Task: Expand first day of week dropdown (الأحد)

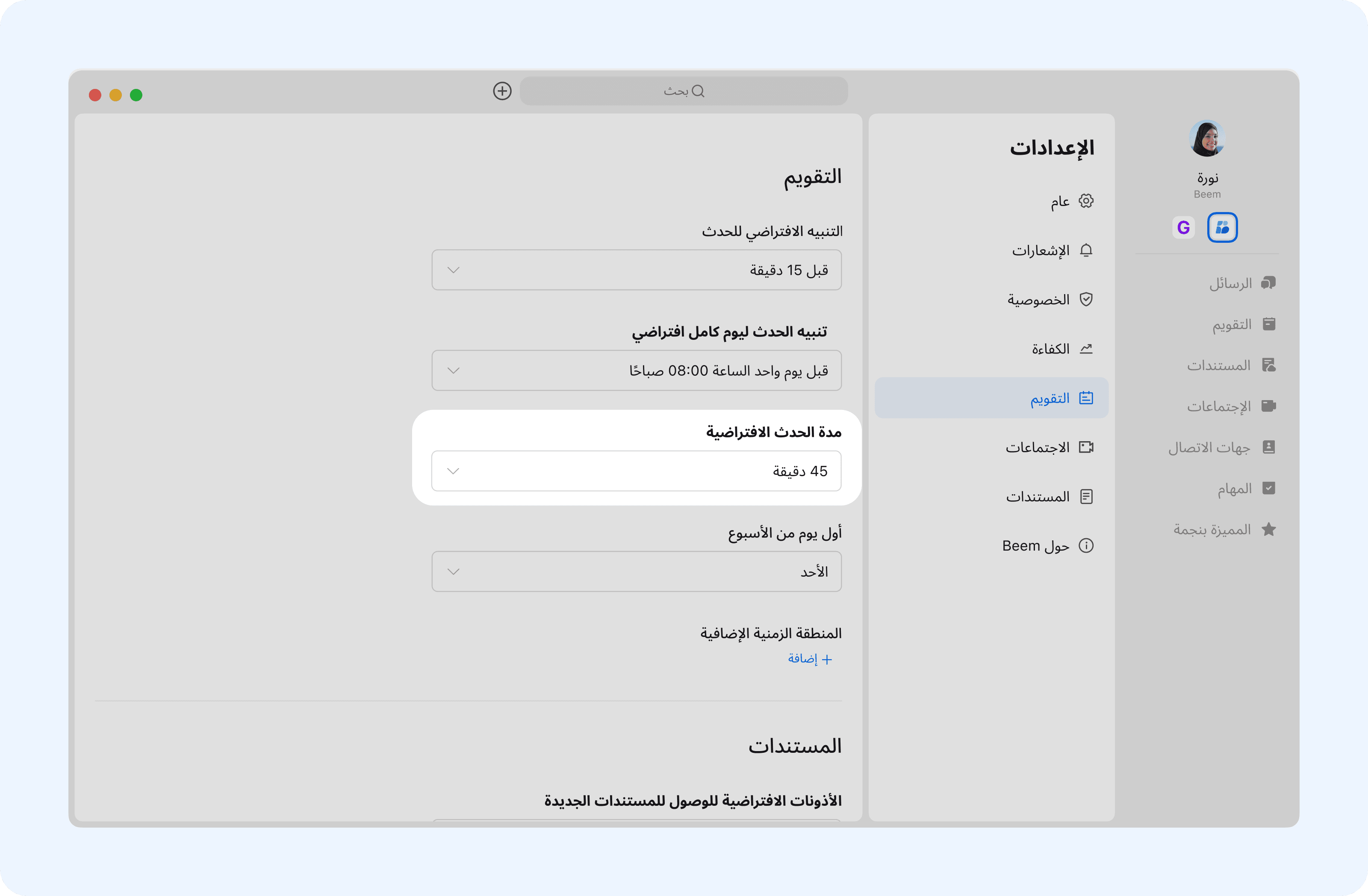Action: [x=636, y=572]
